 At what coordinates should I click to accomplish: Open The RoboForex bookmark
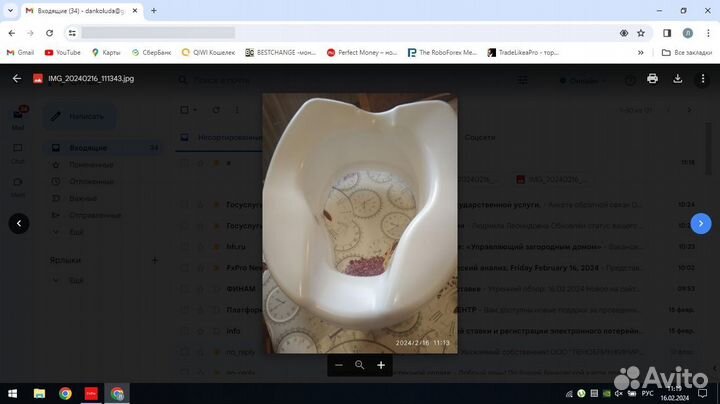coord(443,52)
